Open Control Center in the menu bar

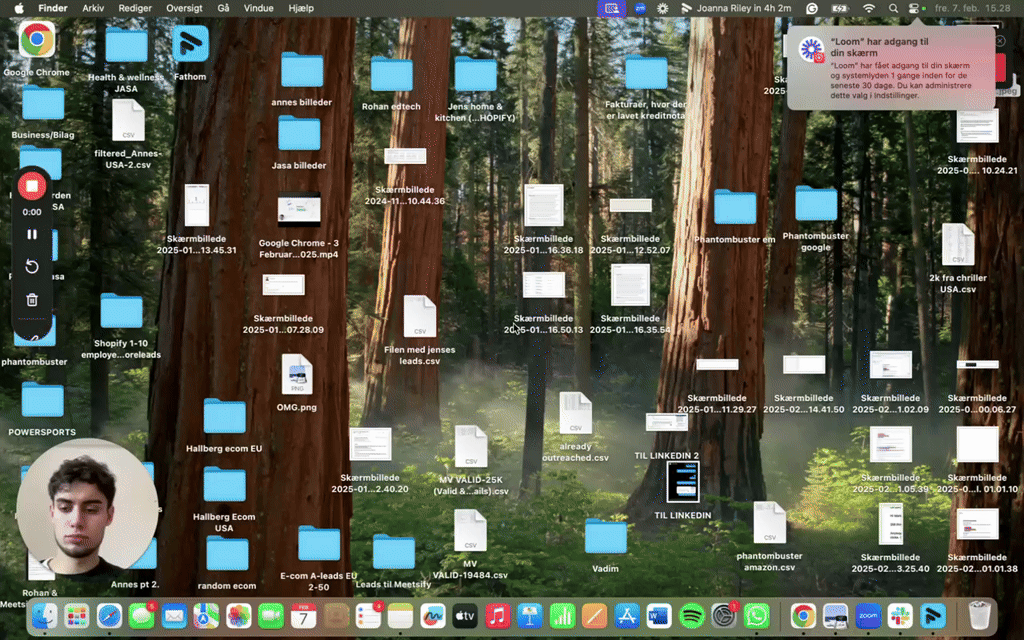(913, 8)
